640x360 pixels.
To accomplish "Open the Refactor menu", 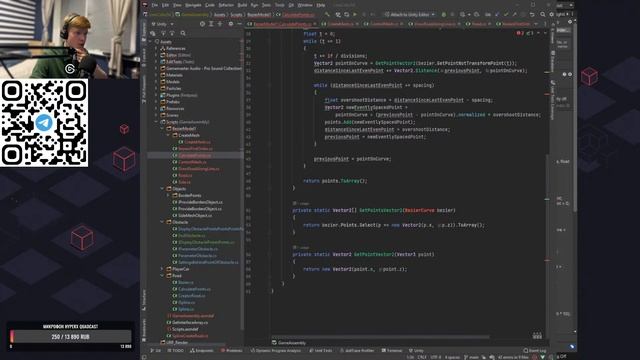I will 226,5.
